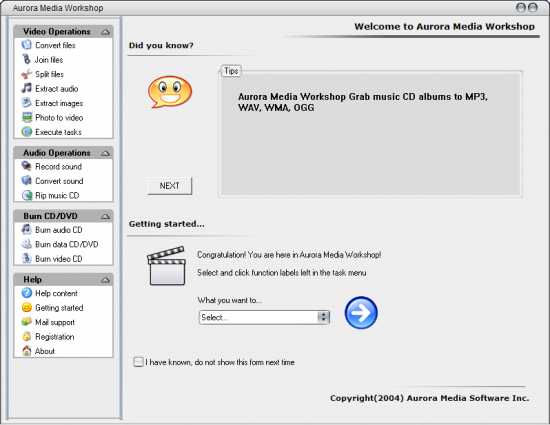
Task: Click the Registration lock icon
Action: click(27, 336)
